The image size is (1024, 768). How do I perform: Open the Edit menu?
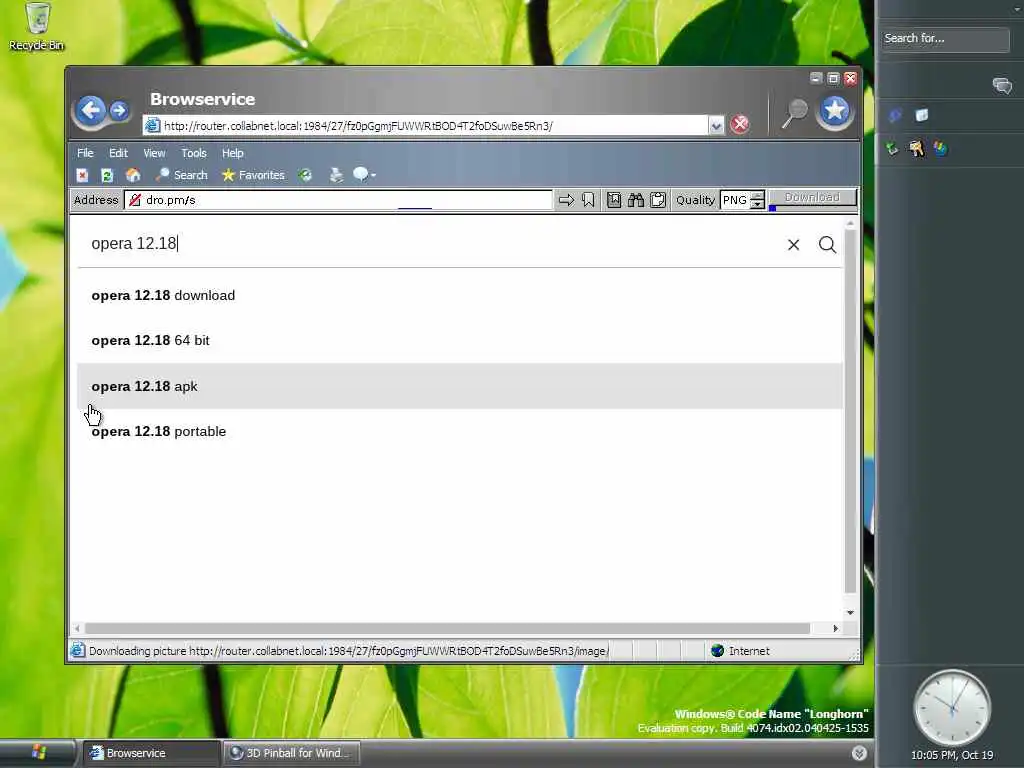pyautogui.click(x=118, y=153)
